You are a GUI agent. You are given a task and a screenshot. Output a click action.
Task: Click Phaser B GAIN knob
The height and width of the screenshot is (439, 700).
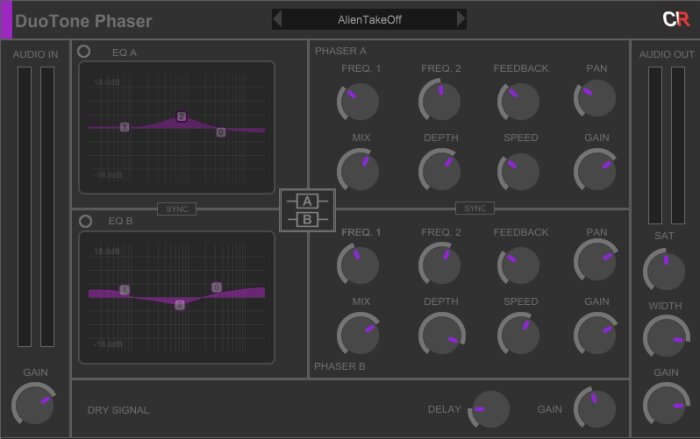point(596,334)
